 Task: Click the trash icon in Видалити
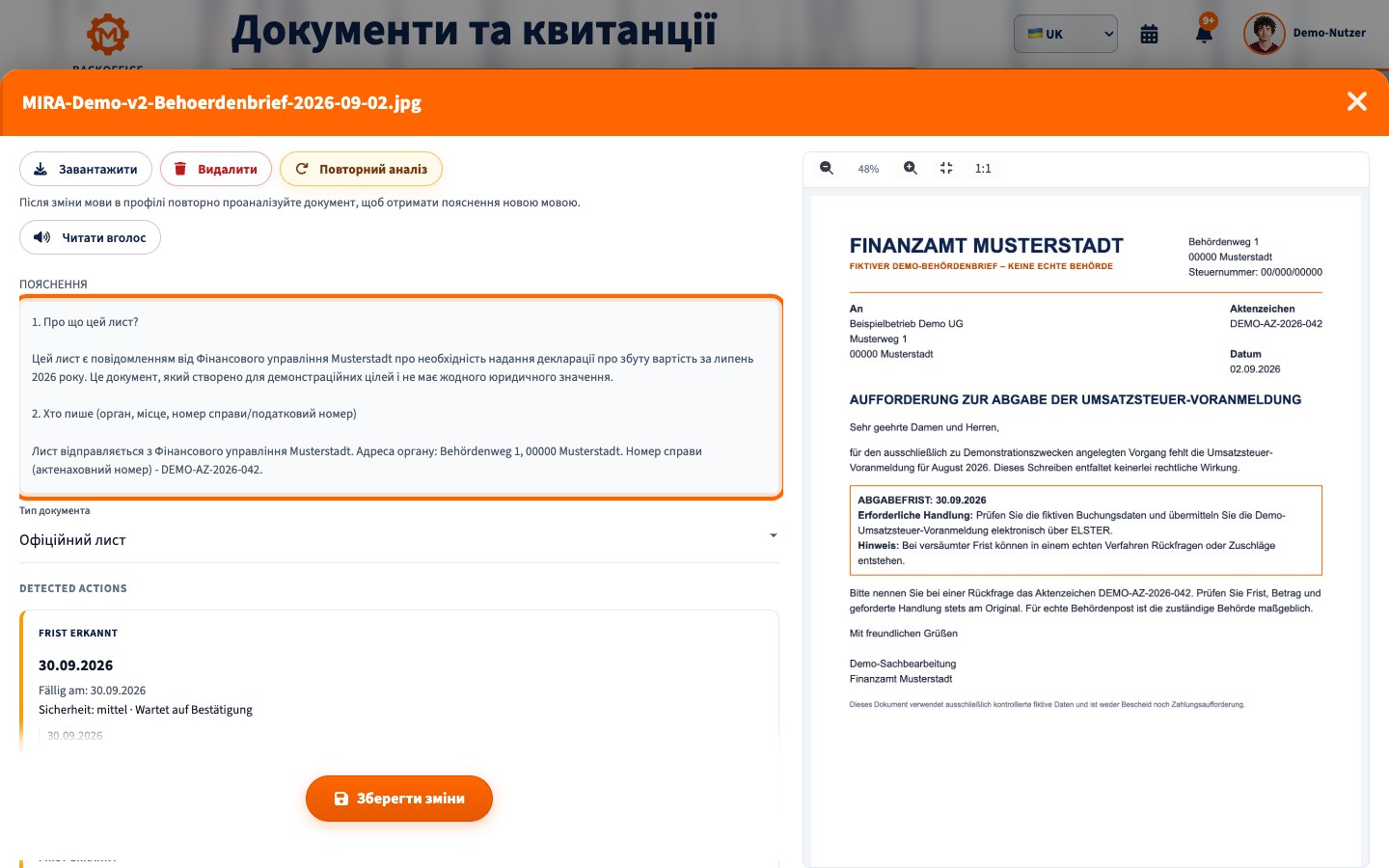coord(179,169)
